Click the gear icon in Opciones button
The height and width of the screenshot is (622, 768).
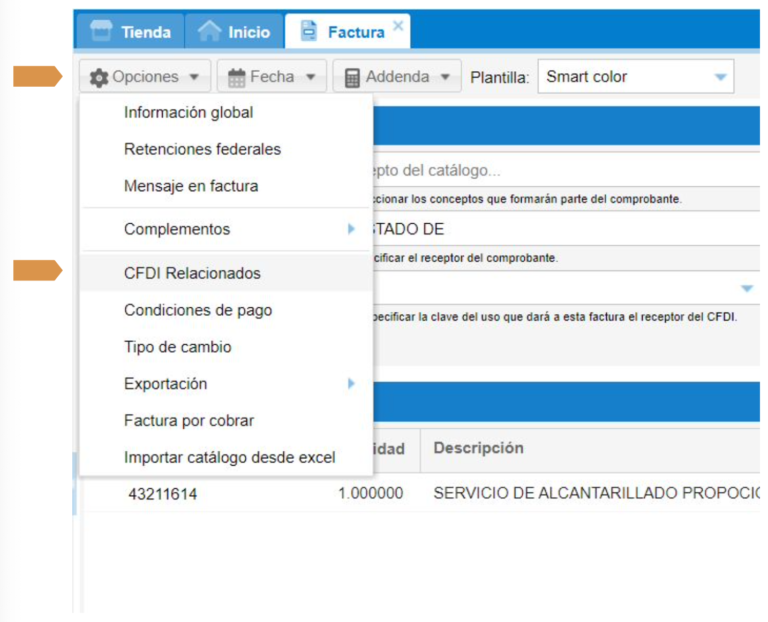pyautogui.click(x=99, y=77)
